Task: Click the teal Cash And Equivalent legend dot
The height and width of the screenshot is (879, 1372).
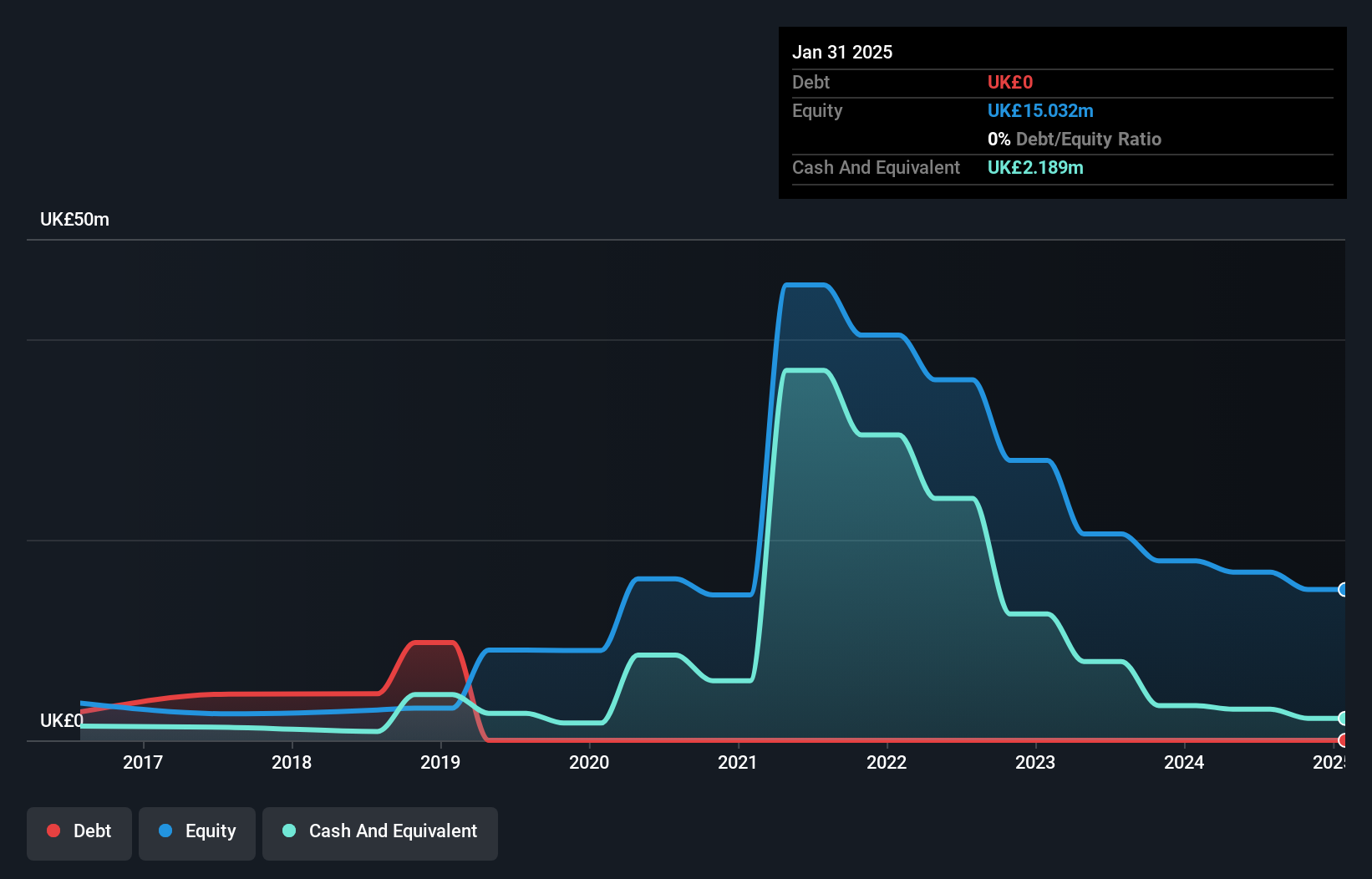Action: [x=289, y=831]
